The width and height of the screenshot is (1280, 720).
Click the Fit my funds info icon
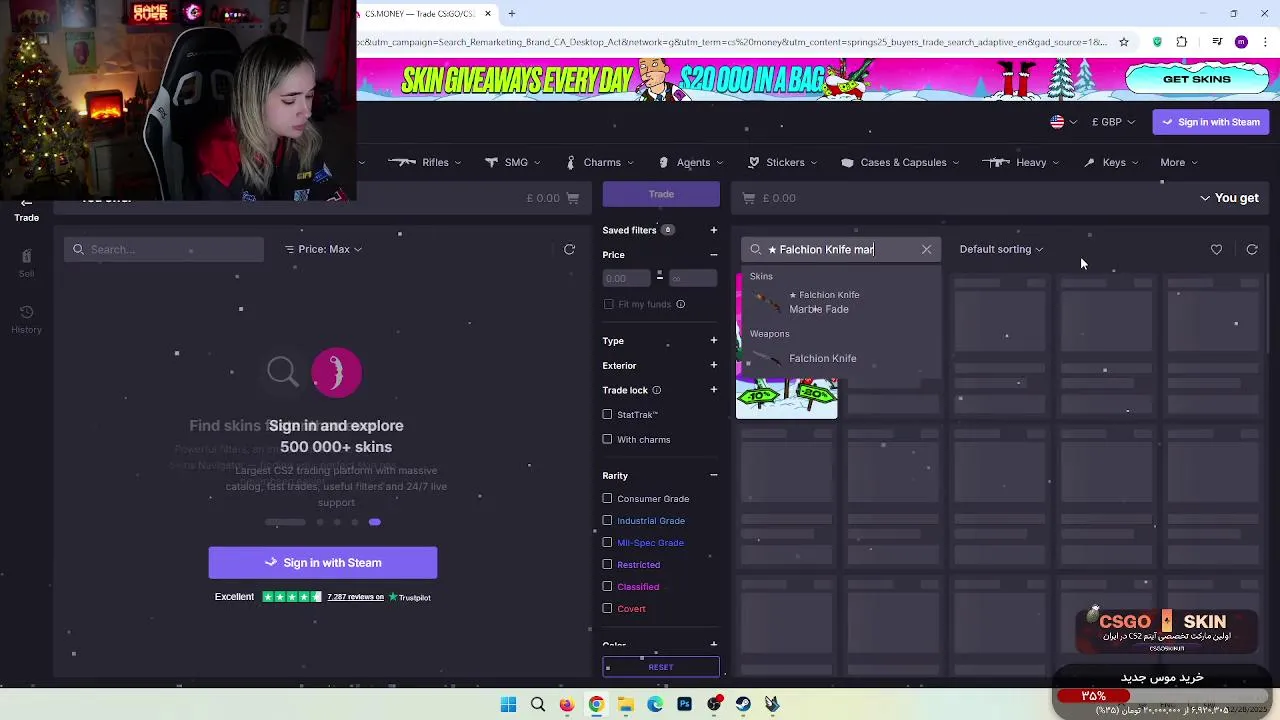click(x=680, y=304)
